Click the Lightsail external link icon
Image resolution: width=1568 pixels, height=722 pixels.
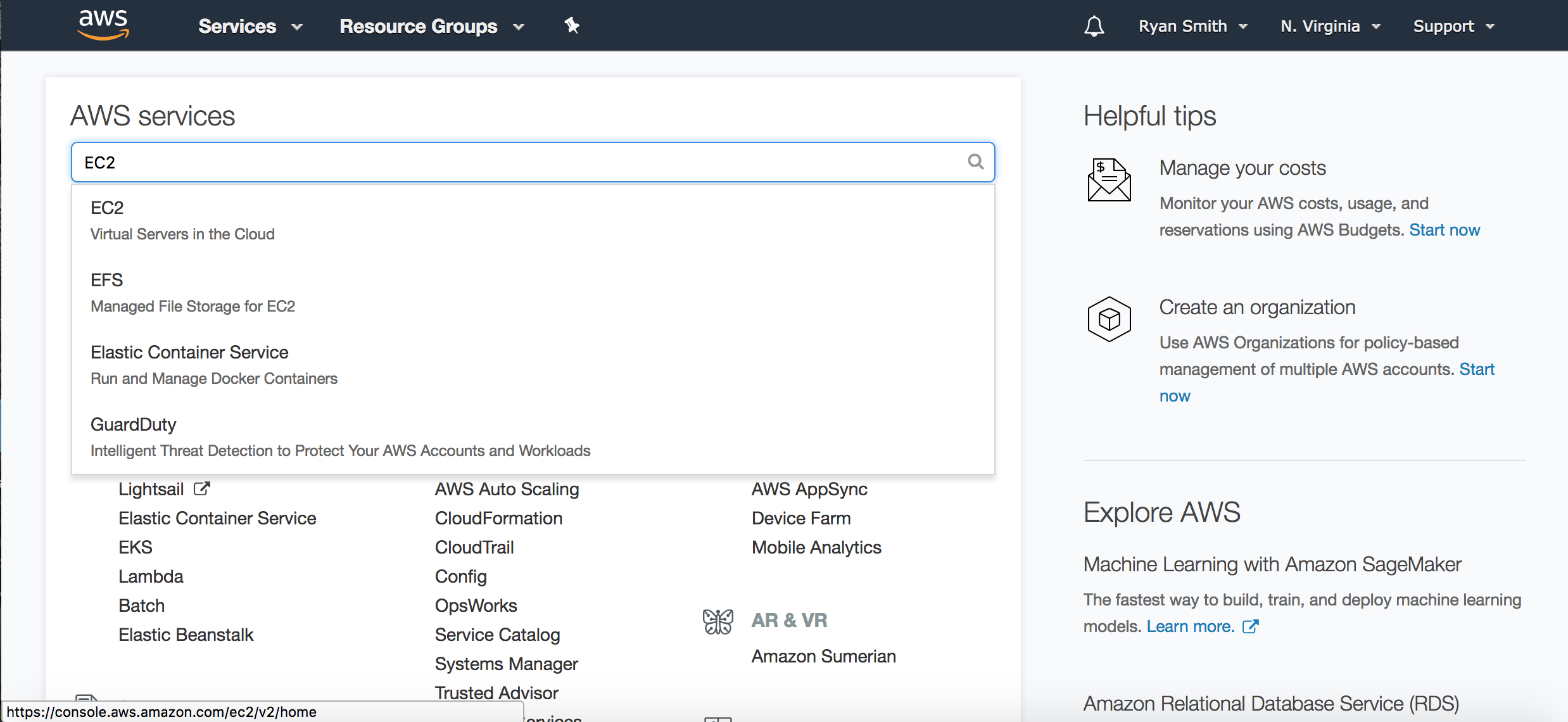(201, 489)
